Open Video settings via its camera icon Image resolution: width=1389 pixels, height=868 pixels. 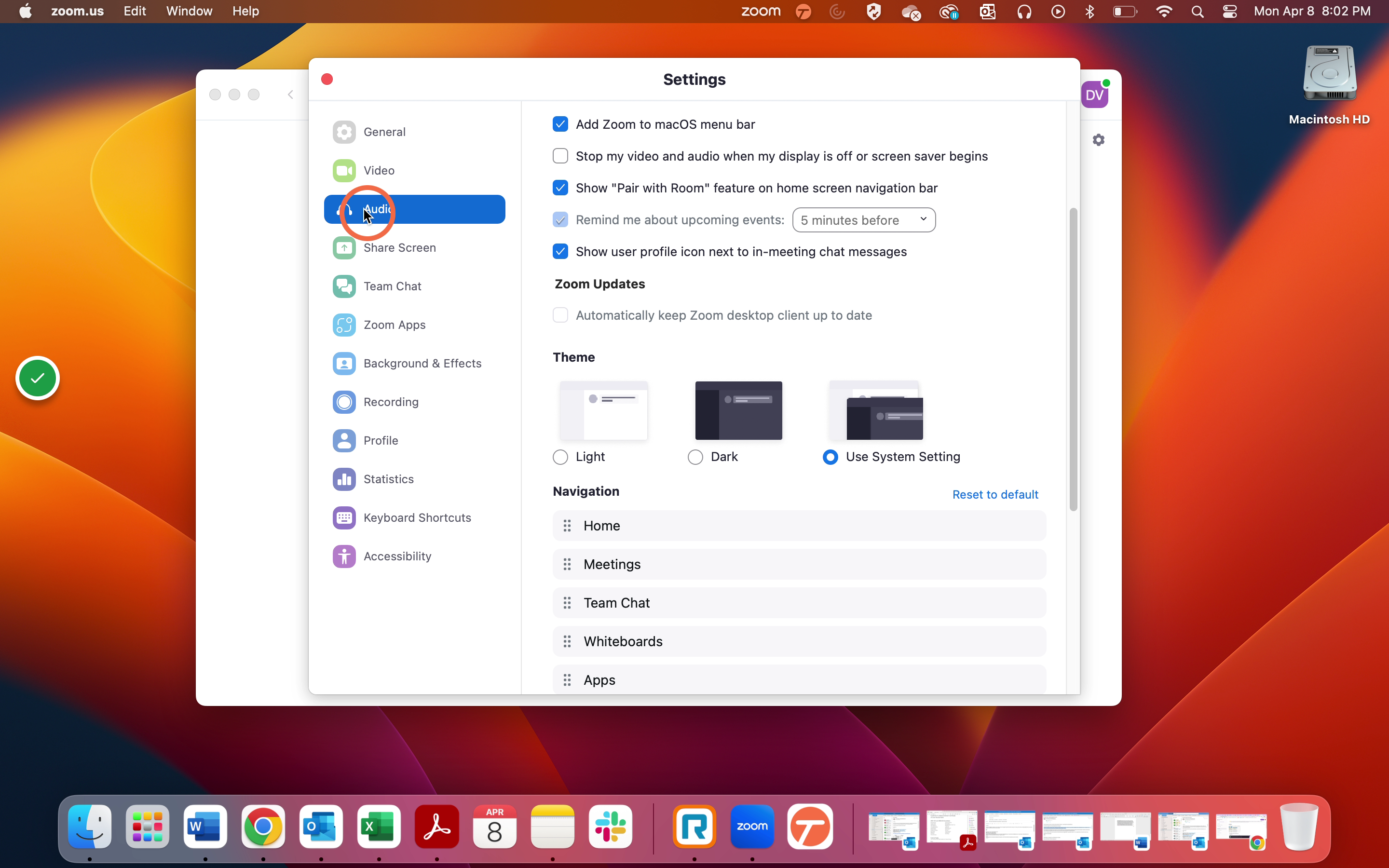(344, 171)
